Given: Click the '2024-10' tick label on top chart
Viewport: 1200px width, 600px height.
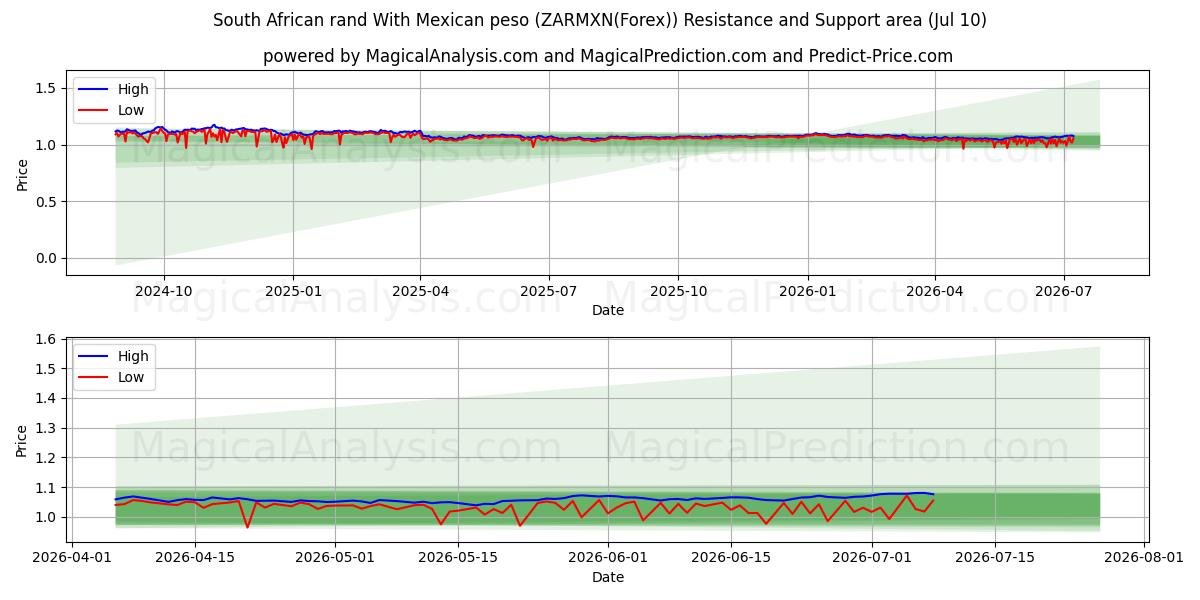Looking at the screenshot, I should coord(163,291).
